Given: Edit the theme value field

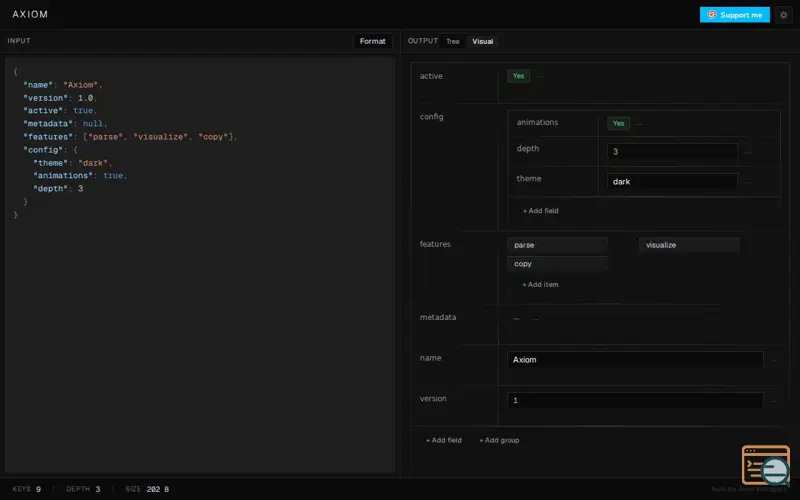Looking at the screenshot, I should click(x=672, y=182).
